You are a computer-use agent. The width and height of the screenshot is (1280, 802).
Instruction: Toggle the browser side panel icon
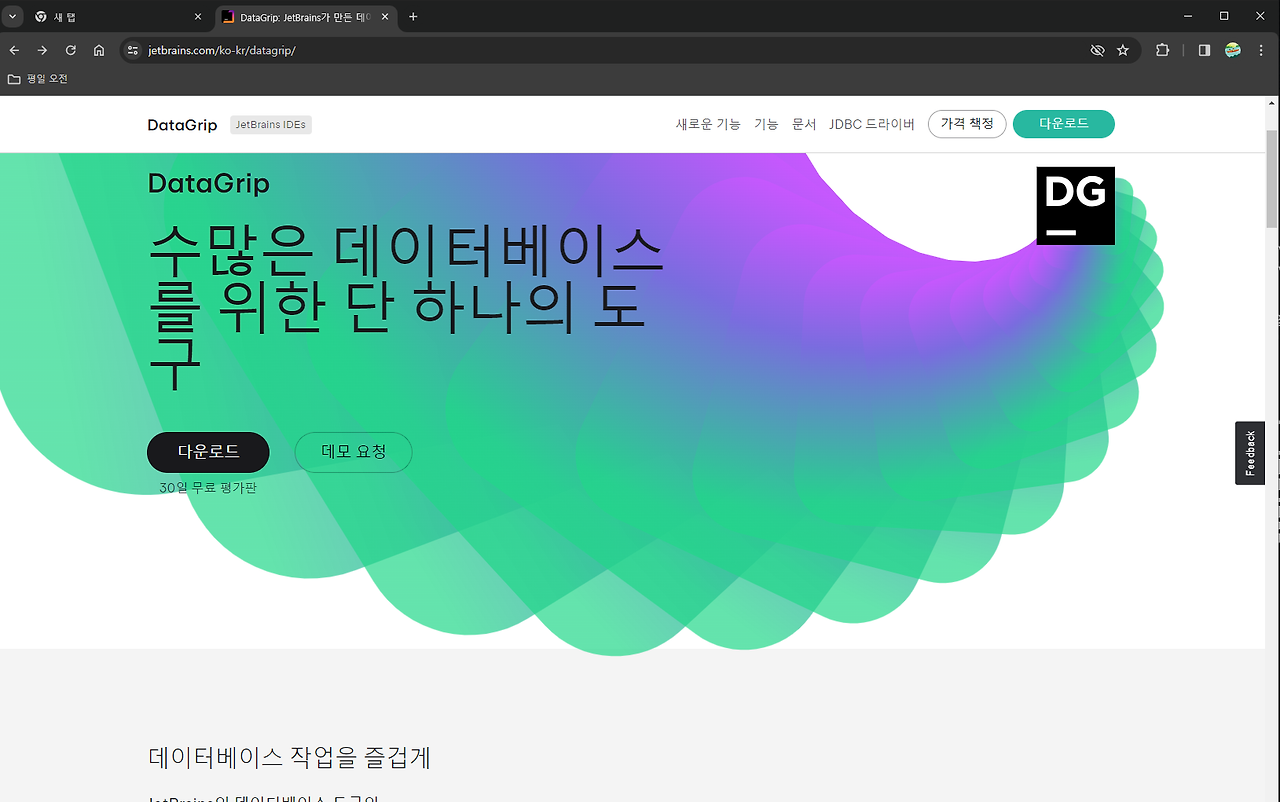click(1204, 50)
